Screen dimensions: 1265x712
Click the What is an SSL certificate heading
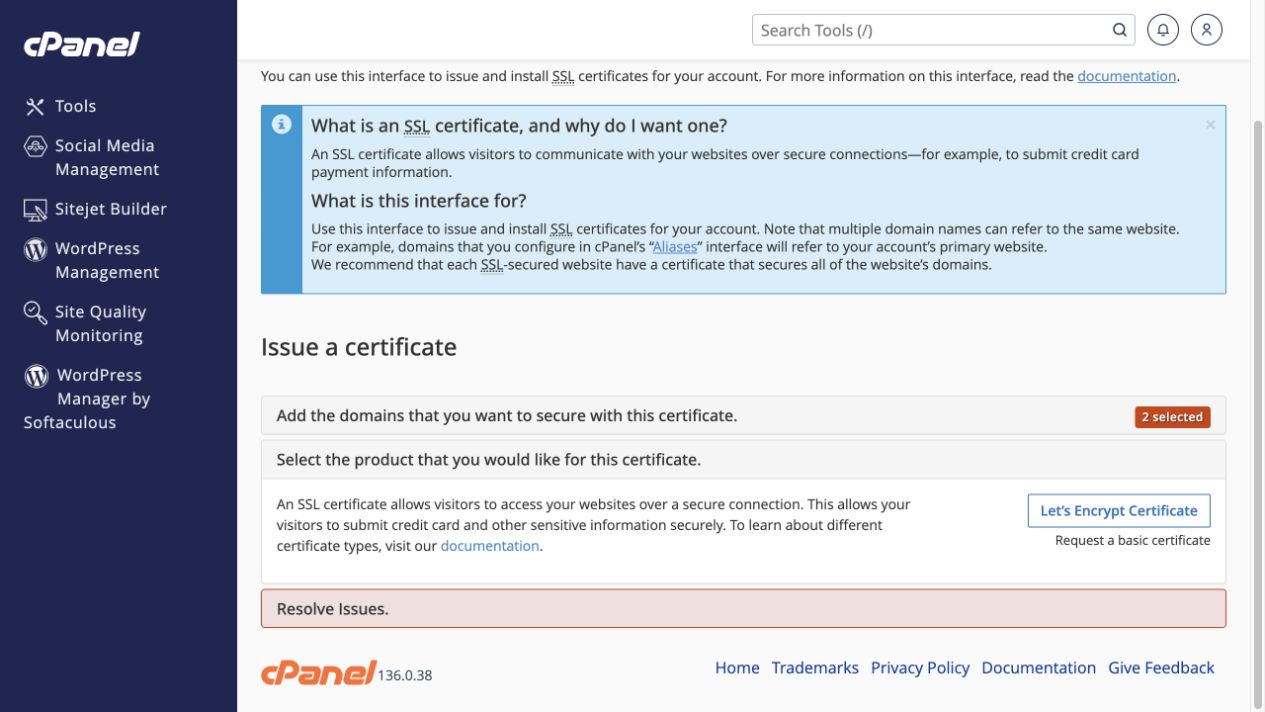[519, 126]
